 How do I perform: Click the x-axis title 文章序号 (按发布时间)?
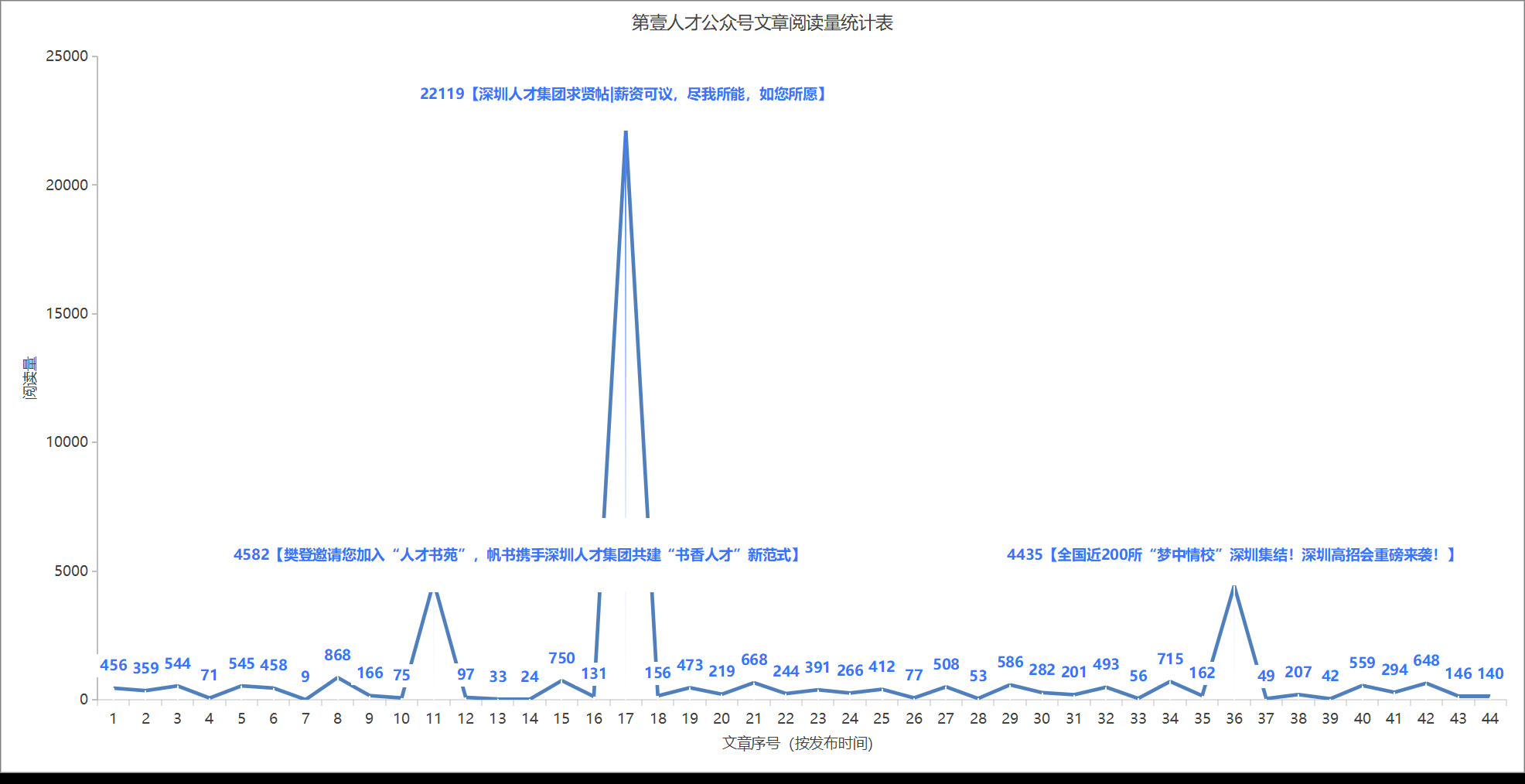coord(797,743)
